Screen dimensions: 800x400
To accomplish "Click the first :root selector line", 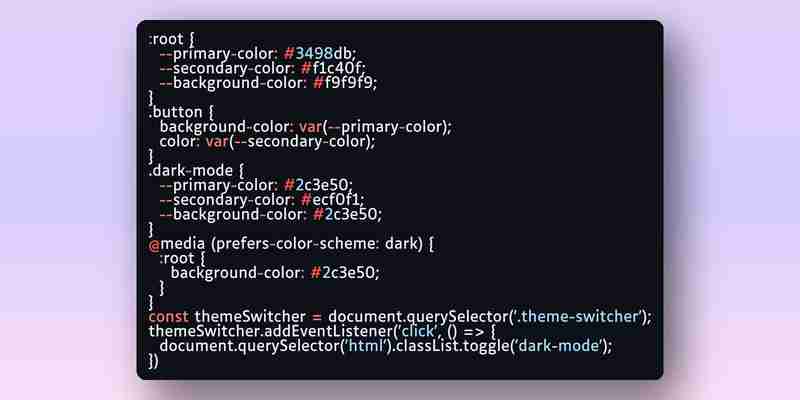I will pos(171,39).
